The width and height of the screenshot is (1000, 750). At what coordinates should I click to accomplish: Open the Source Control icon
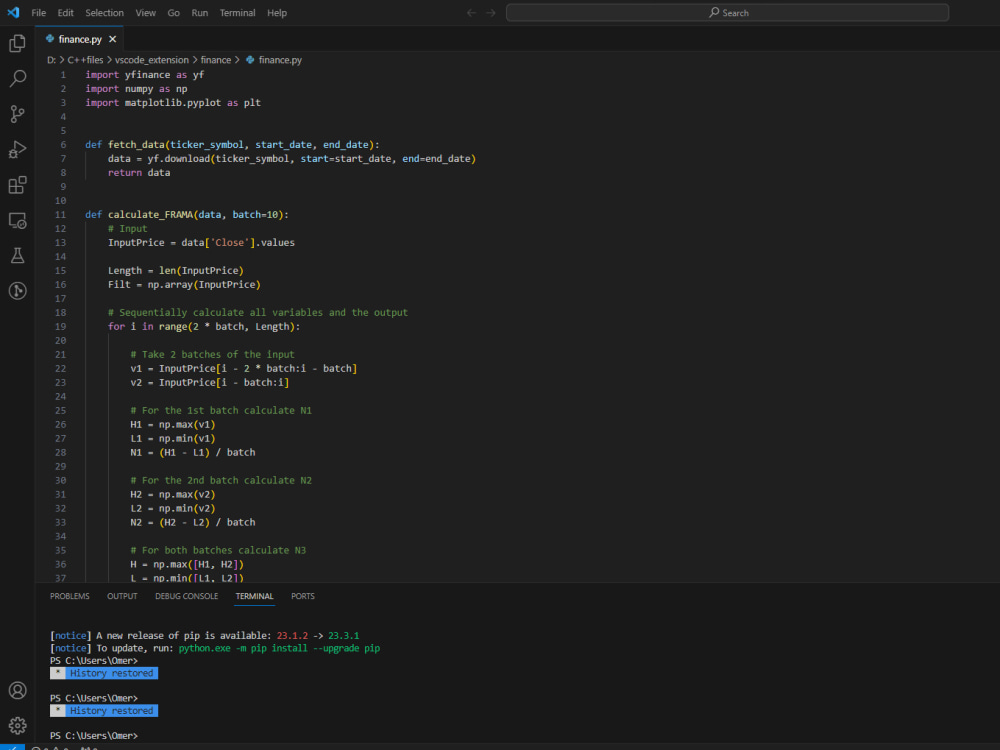click(16, 114)
